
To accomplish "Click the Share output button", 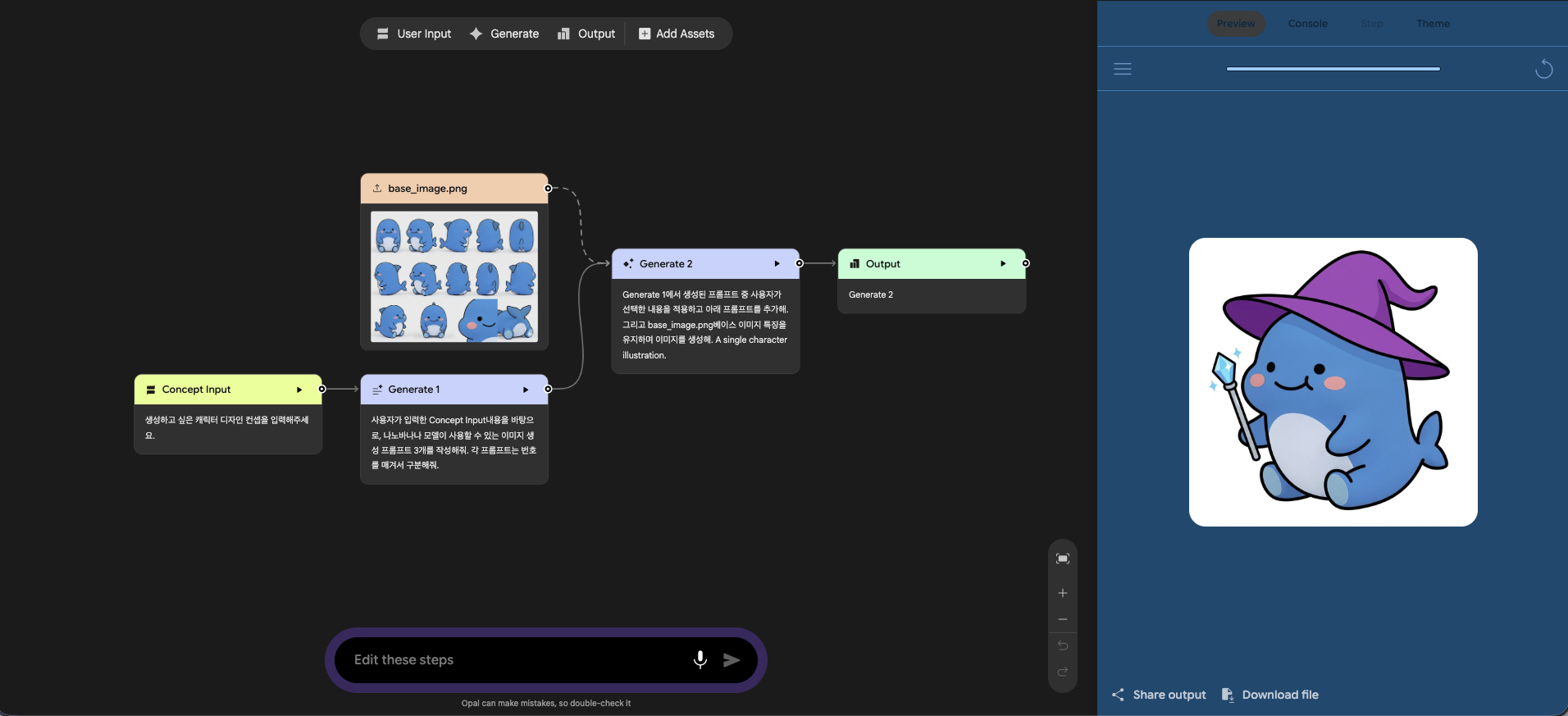I will pyautogui.click(x=1159, y=695).
